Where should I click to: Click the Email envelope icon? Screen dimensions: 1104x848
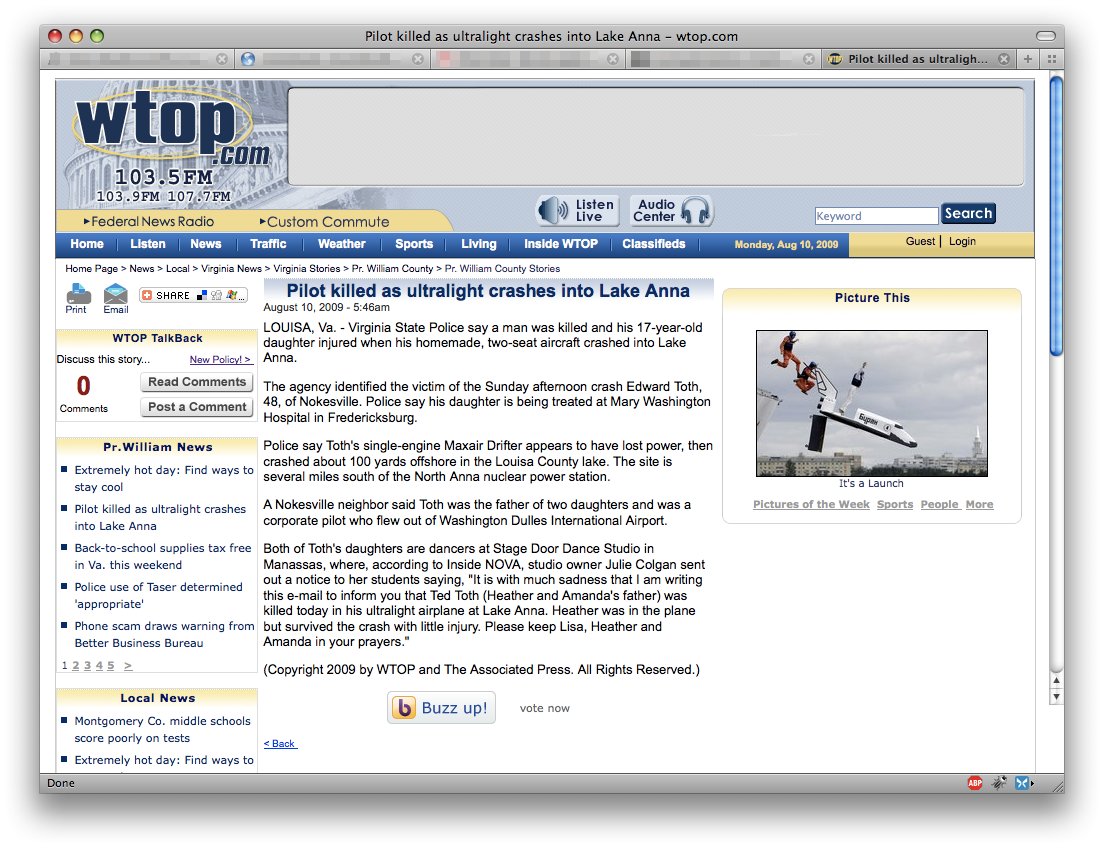(116, 294)
